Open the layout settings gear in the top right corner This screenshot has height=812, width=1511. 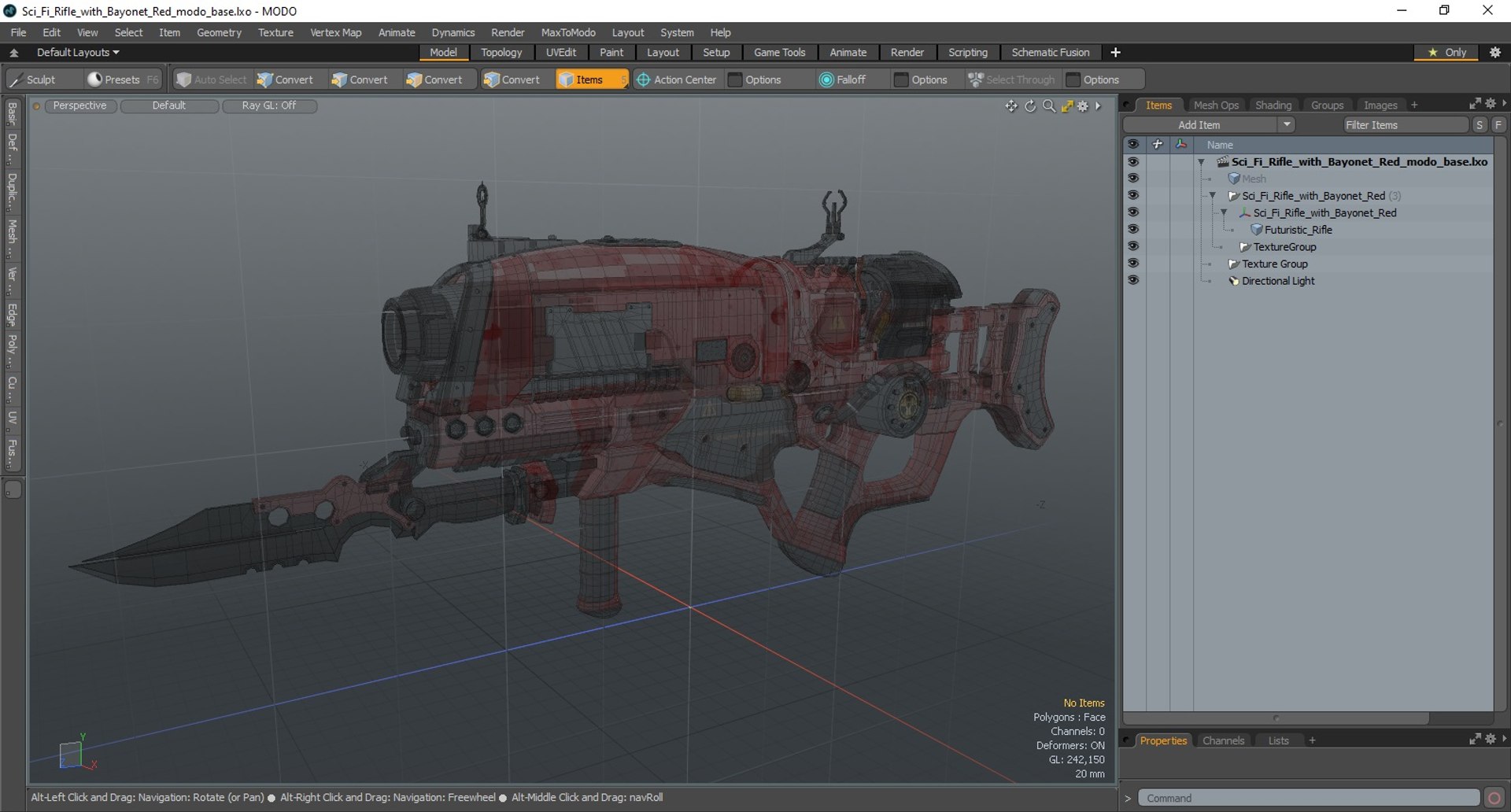click(1495, 53)
